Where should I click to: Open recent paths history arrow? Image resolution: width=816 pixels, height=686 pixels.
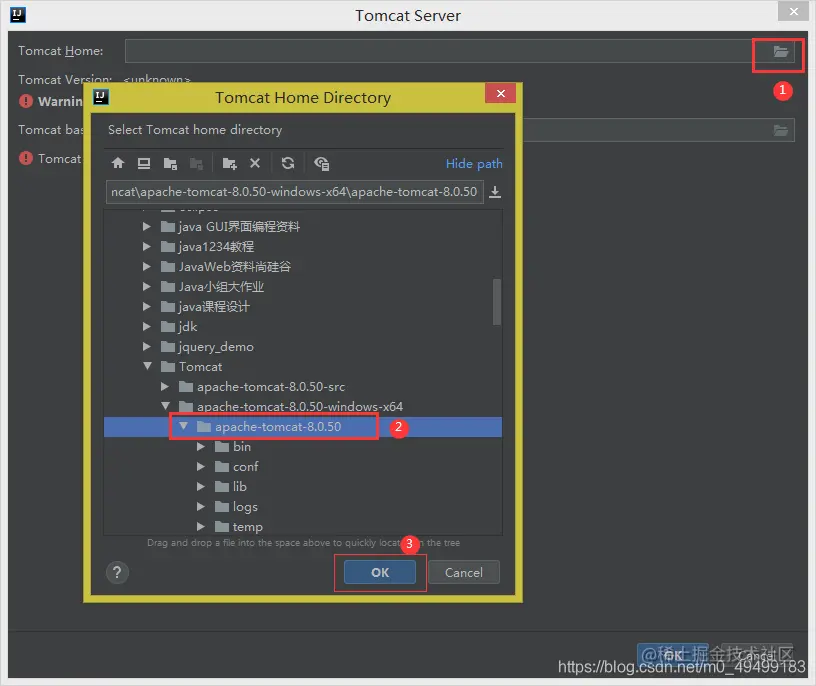495,192
